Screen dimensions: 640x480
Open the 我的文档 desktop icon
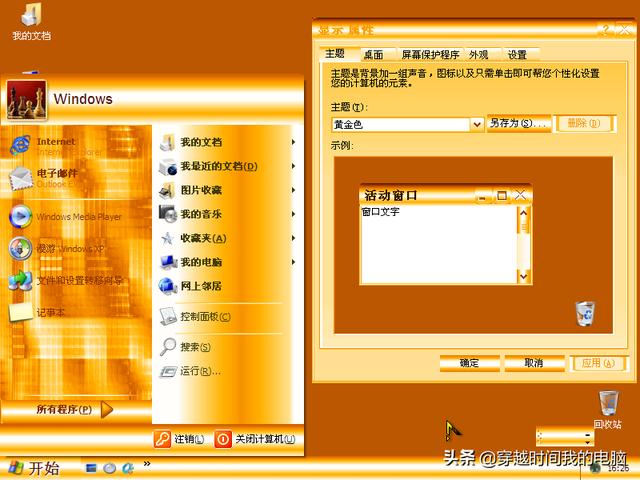click(x=31, y=21)
